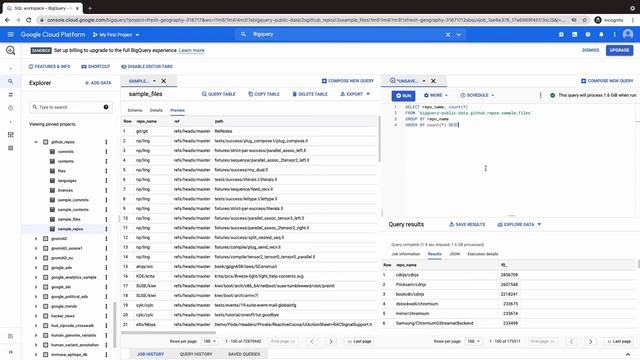Open FEATURES & INFO
This screenshot has height=360, width=640.
(49, 67)
